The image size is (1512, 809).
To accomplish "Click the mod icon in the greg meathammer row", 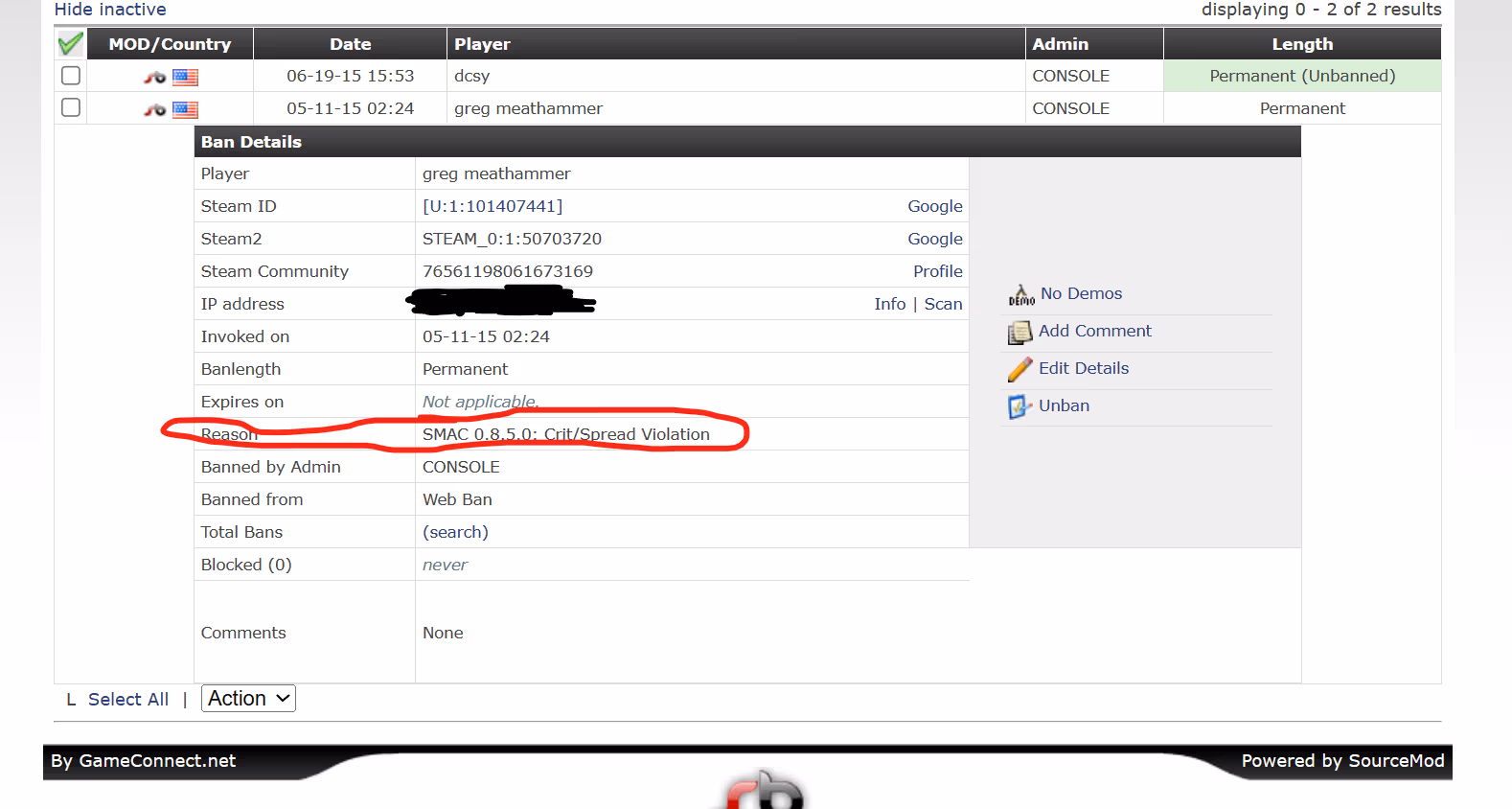I will click(154, 109).
